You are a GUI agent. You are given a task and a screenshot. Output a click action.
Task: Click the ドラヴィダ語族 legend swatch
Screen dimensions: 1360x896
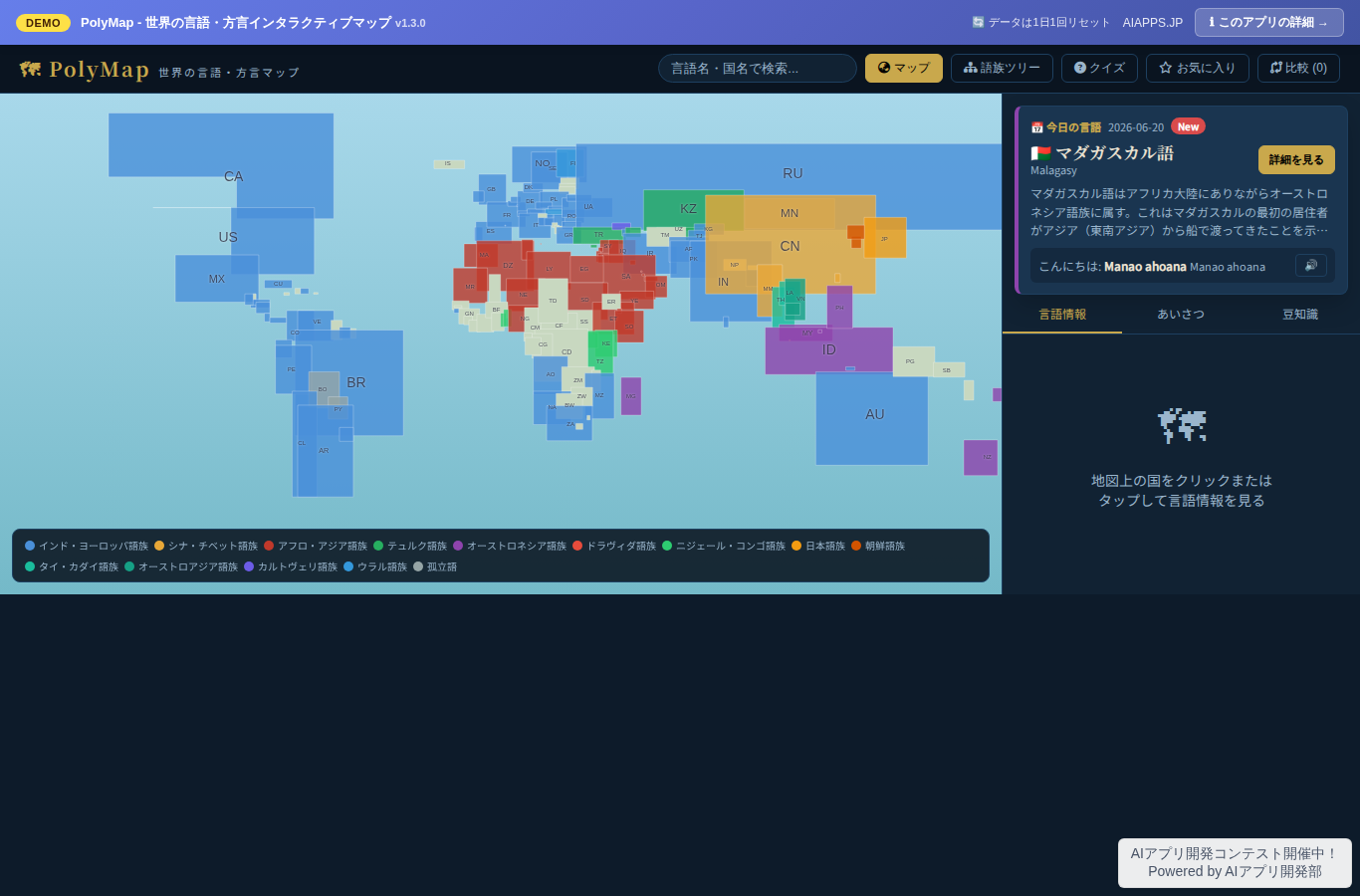click(577, 546)
